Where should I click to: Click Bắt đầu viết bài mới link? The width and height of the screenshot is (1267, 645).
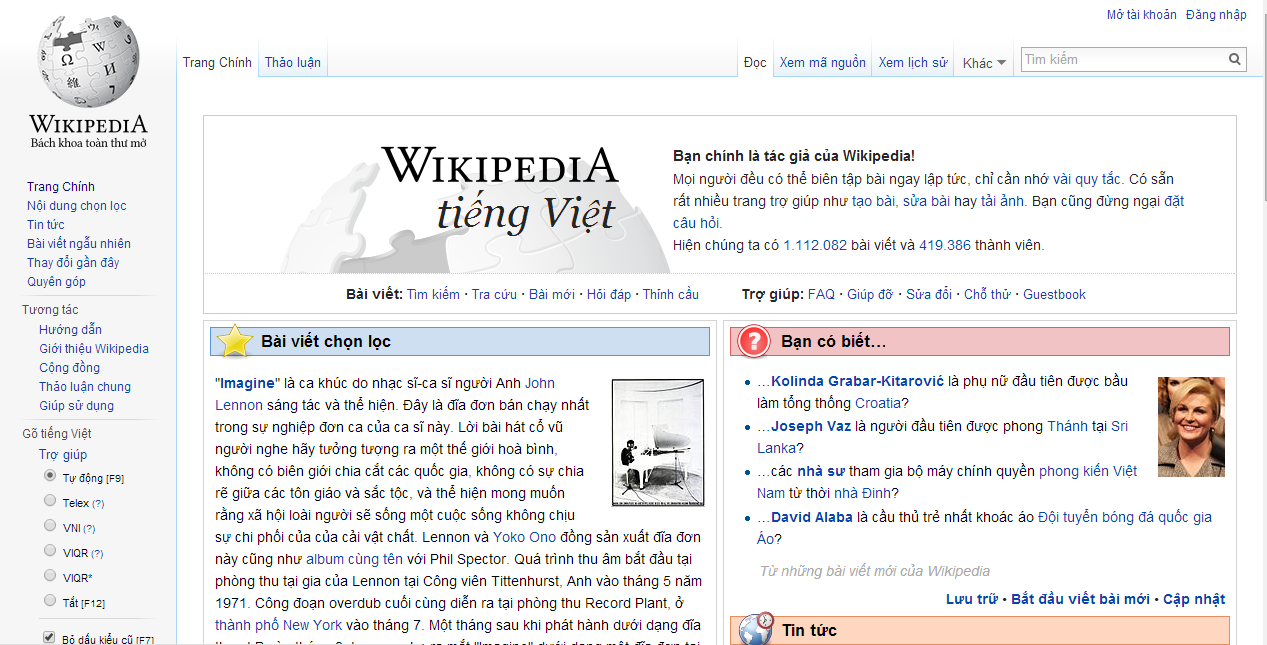(x=1080, y=599)
